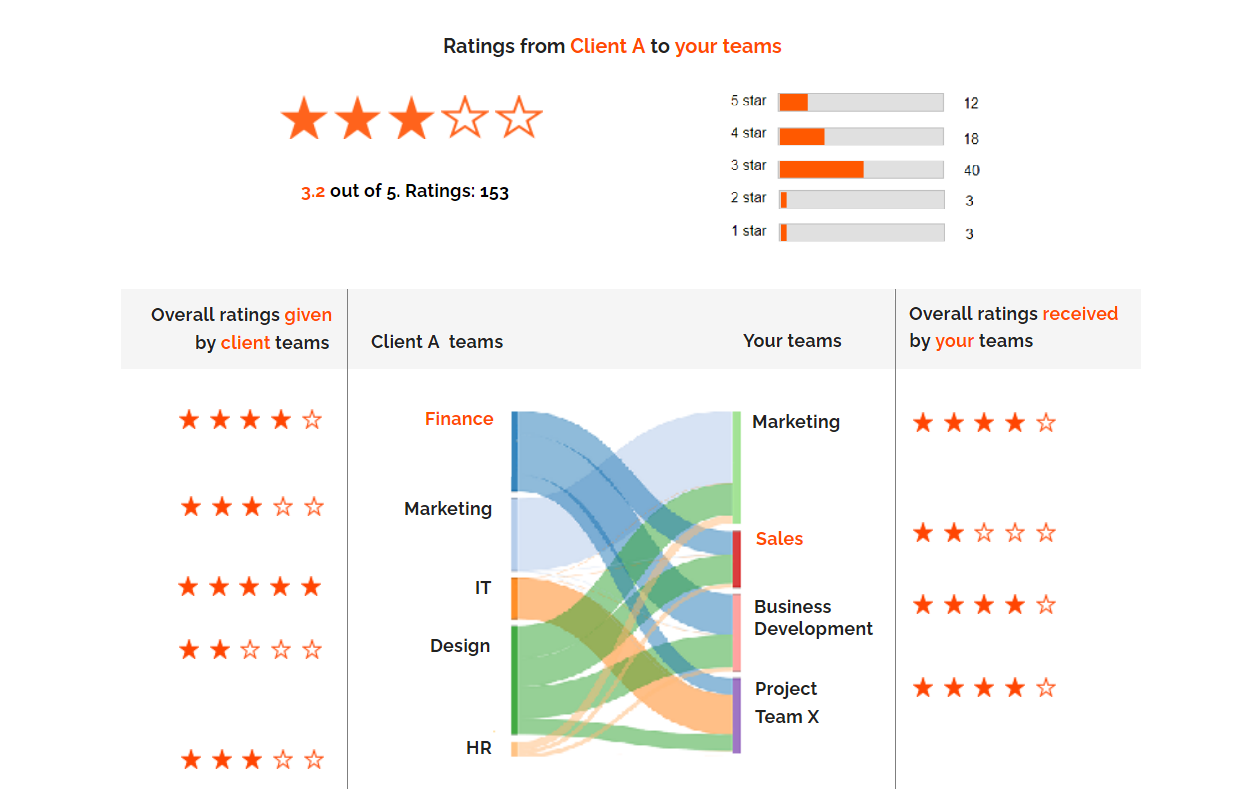Click the third empty star in Sales rating
Viewport: 1250px width, 805px height.
click(x=985, y=533)
